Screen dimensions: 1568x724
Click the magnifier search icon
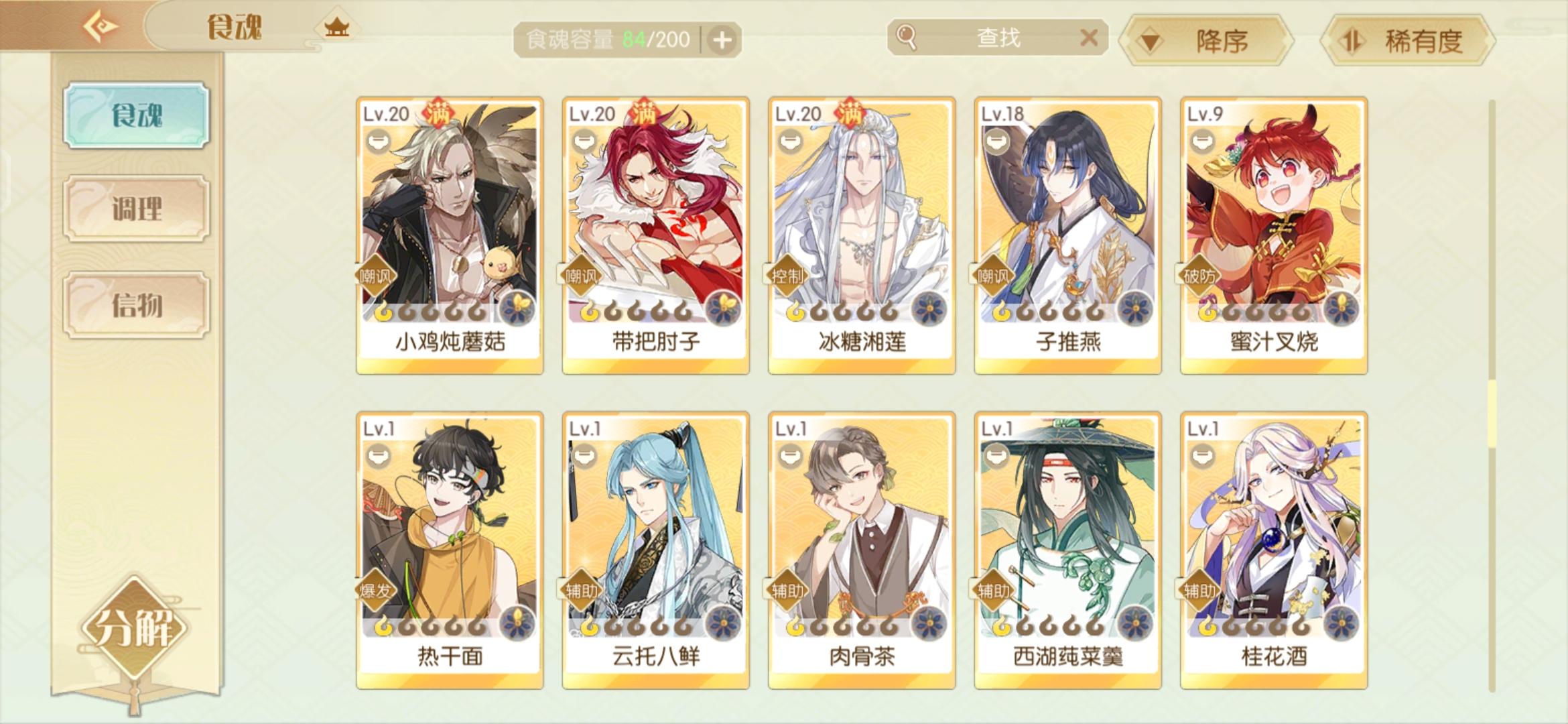(906, 37)
